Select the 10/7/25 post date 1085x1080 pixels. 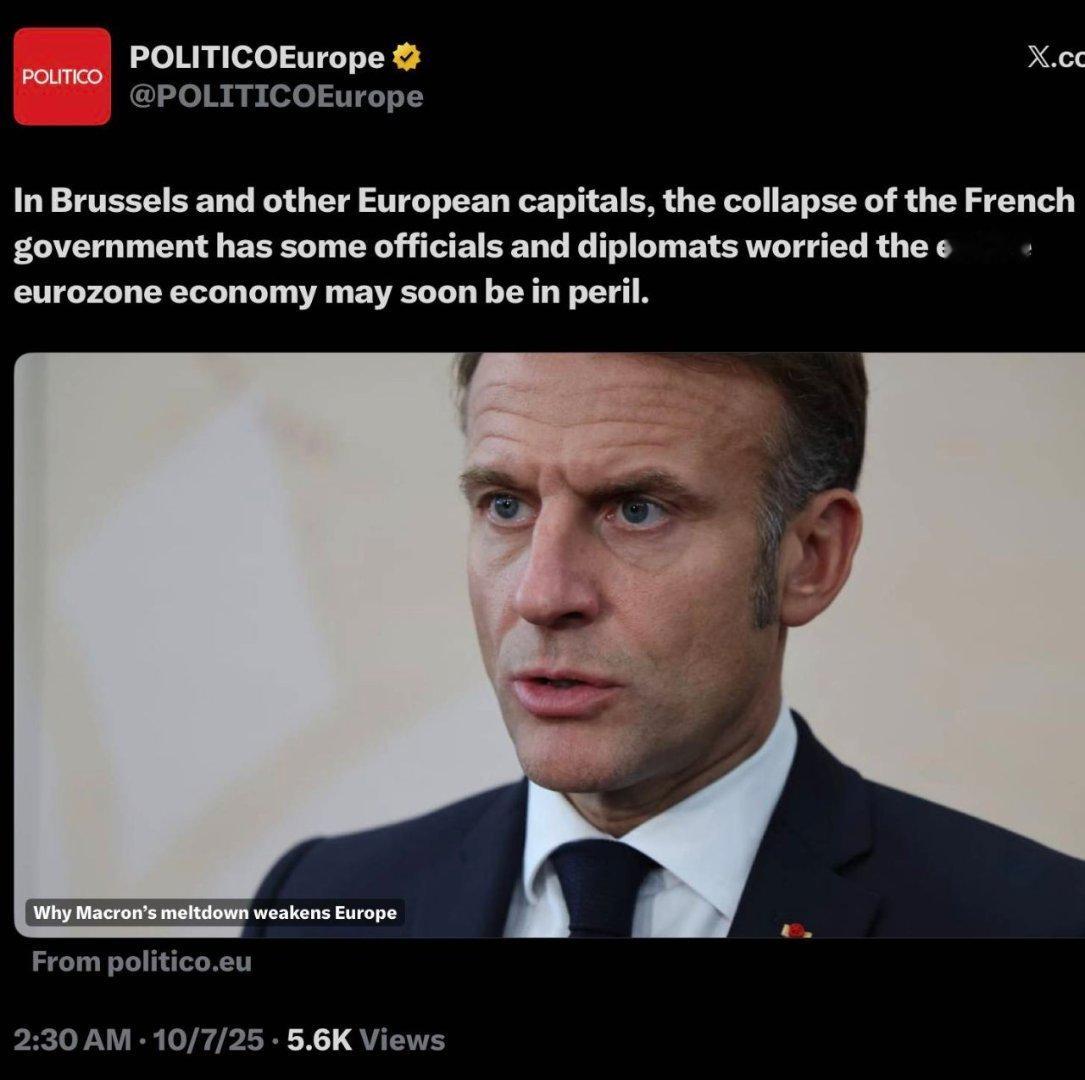208,1040
